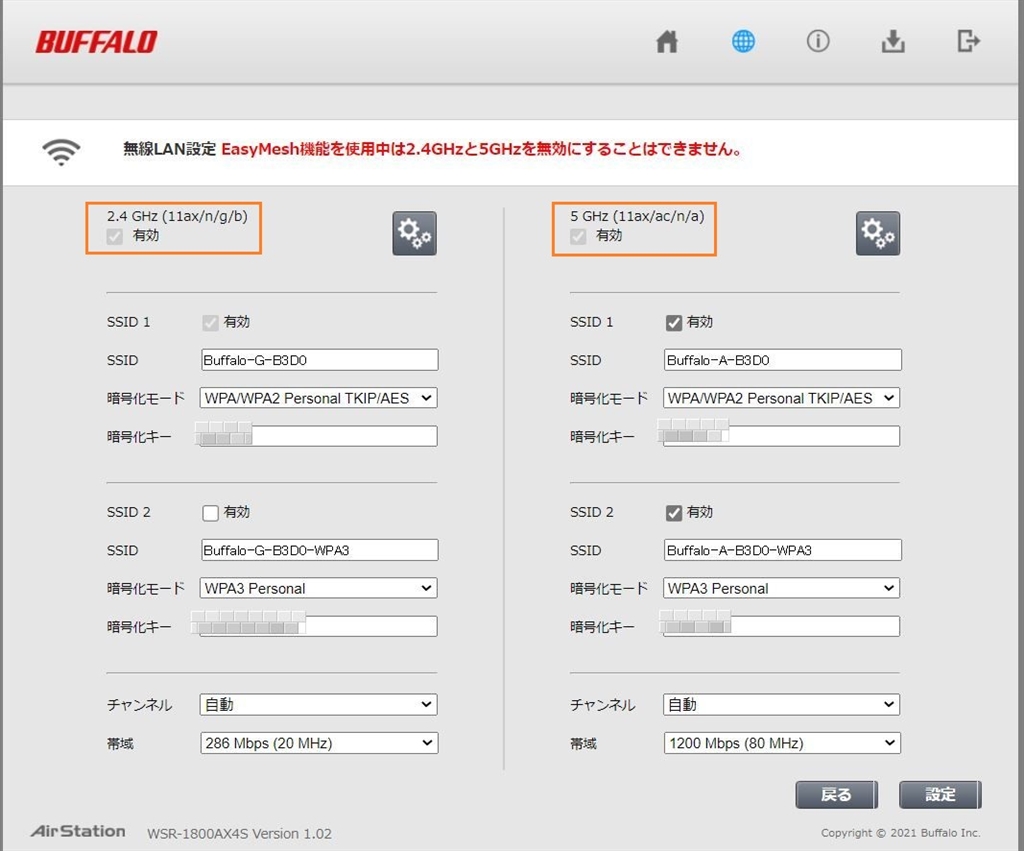Edit the Buffalo-A-B3D0 SSID field
Screen dimensions: 1024x851
click(x=782, y=360)
